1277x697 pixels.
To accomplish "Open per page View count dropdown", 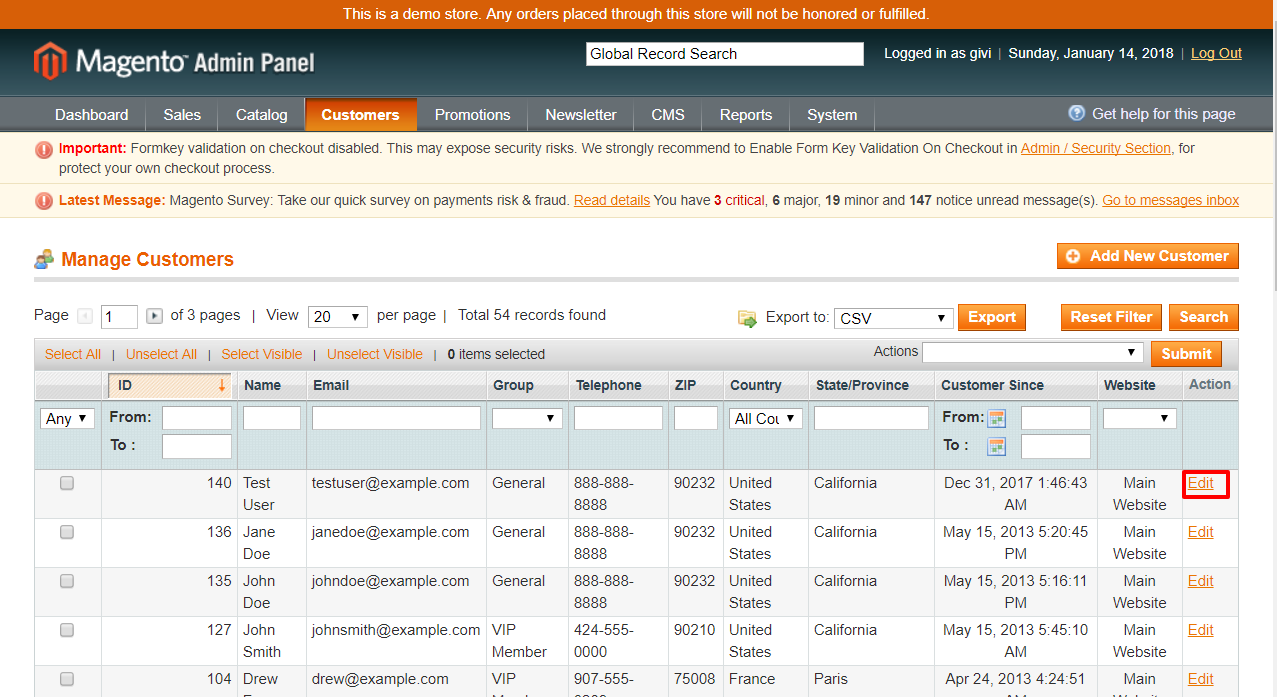I will (338, 317).
